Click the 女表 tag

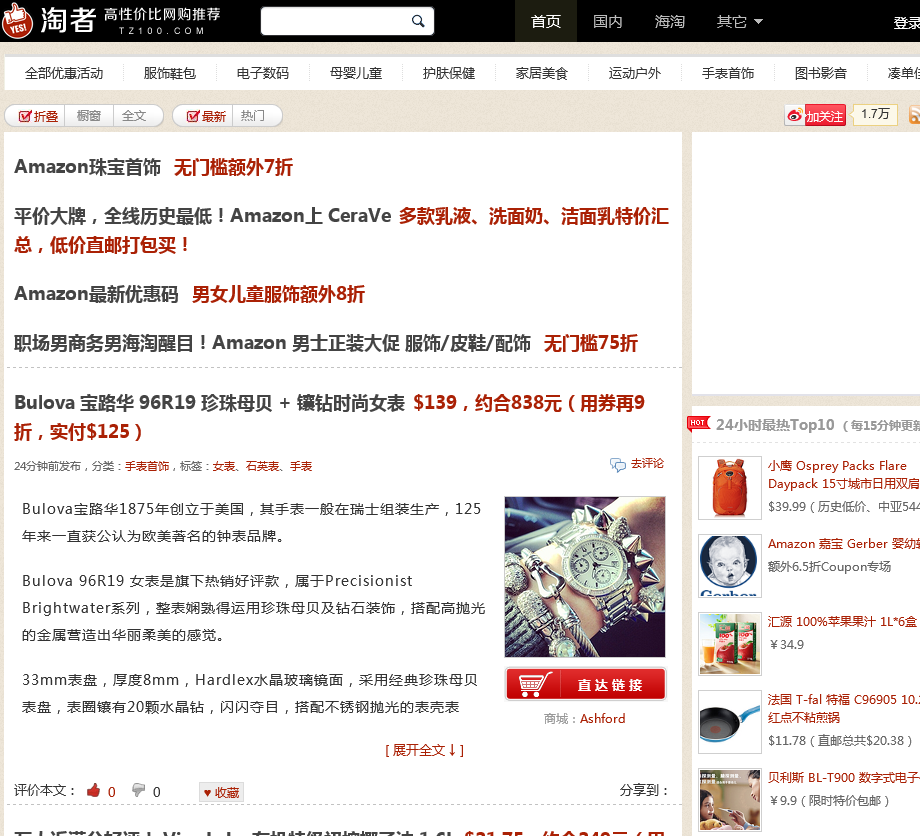223,466
